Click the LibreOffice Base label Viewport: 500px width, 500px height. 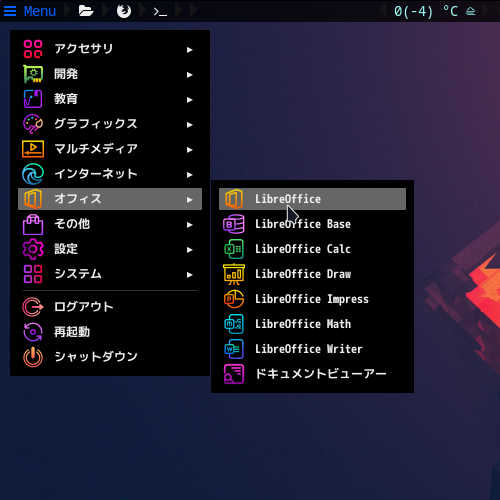pos(303,224)
